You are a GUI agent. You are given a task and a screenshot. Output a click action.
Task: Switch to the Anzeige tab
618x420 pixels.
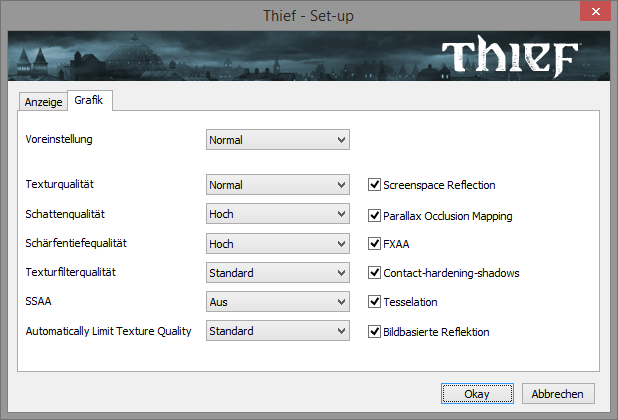coord(43,102)
